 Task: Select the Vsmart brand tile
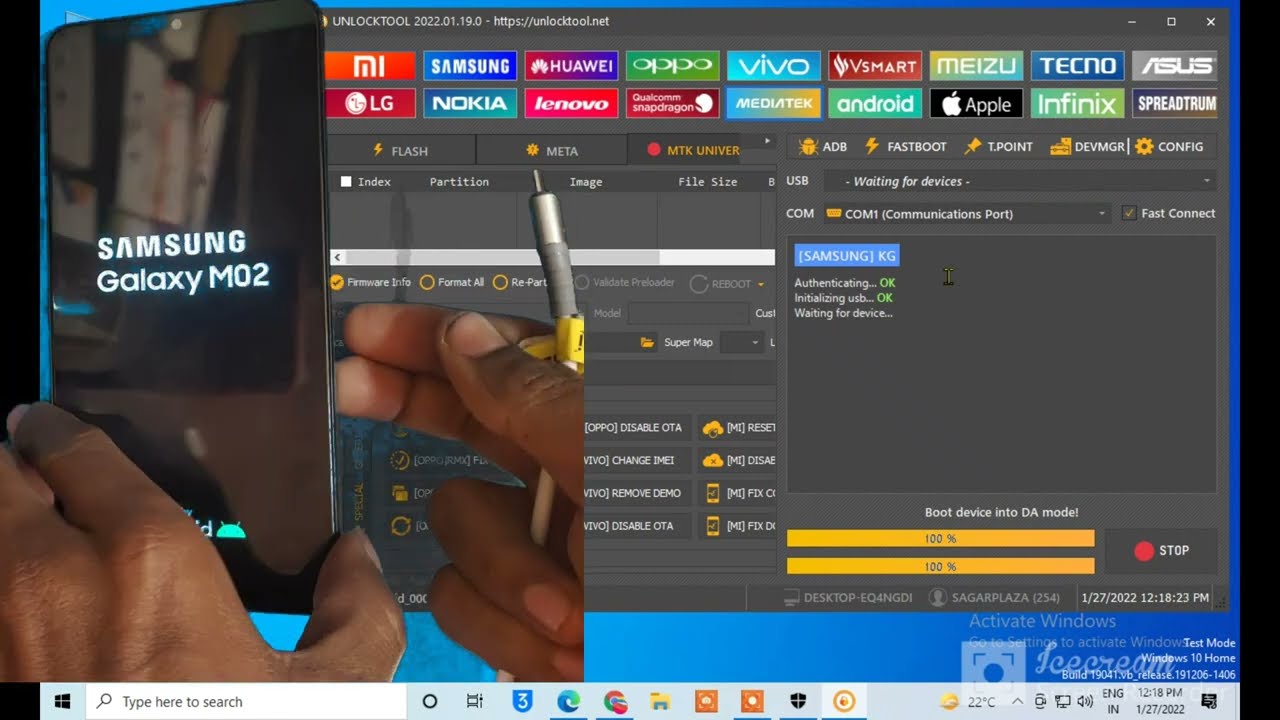(875, 66)
